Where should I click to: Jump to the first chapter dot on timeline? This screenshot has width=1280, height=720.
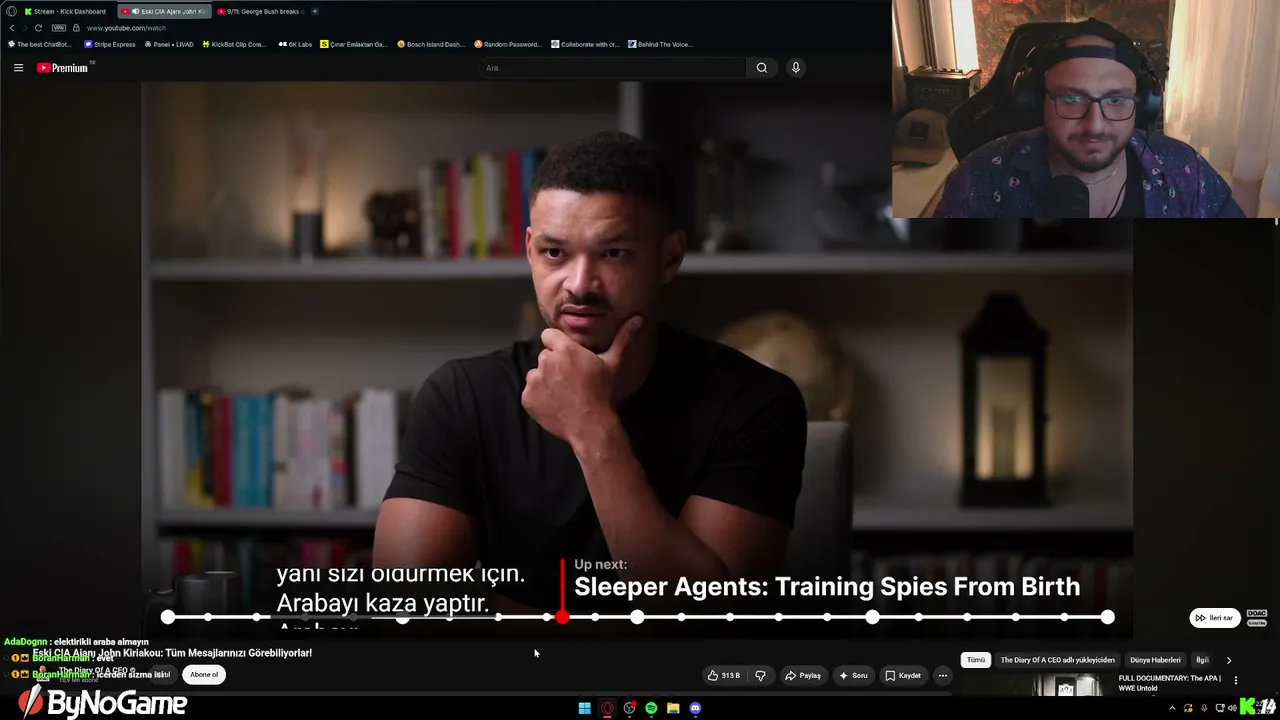tap(168, 617)
